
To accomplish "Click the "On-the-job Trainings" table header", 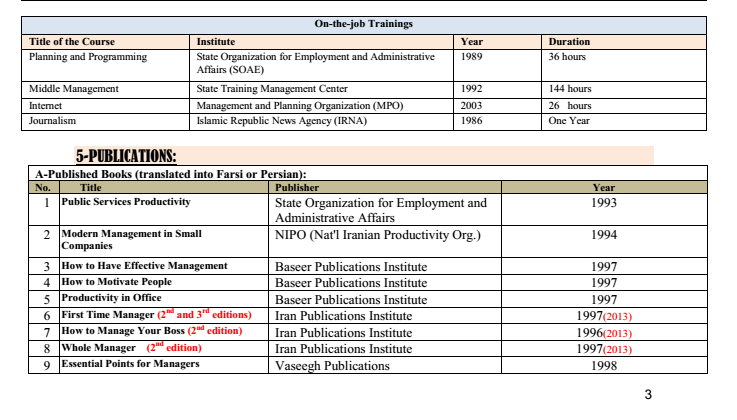I will [x=363, y=24].
